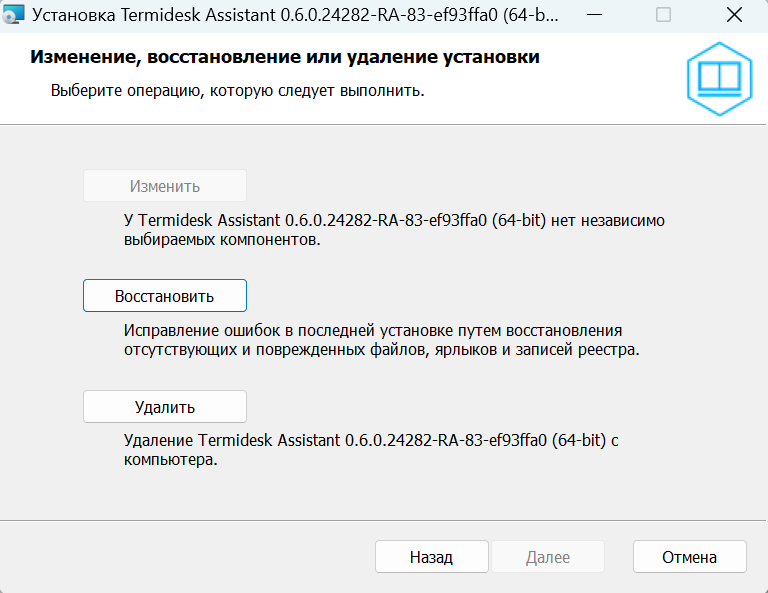Click the installer icon in the title bar
Viewport: 768px width, 593px height.
(14, 17)
